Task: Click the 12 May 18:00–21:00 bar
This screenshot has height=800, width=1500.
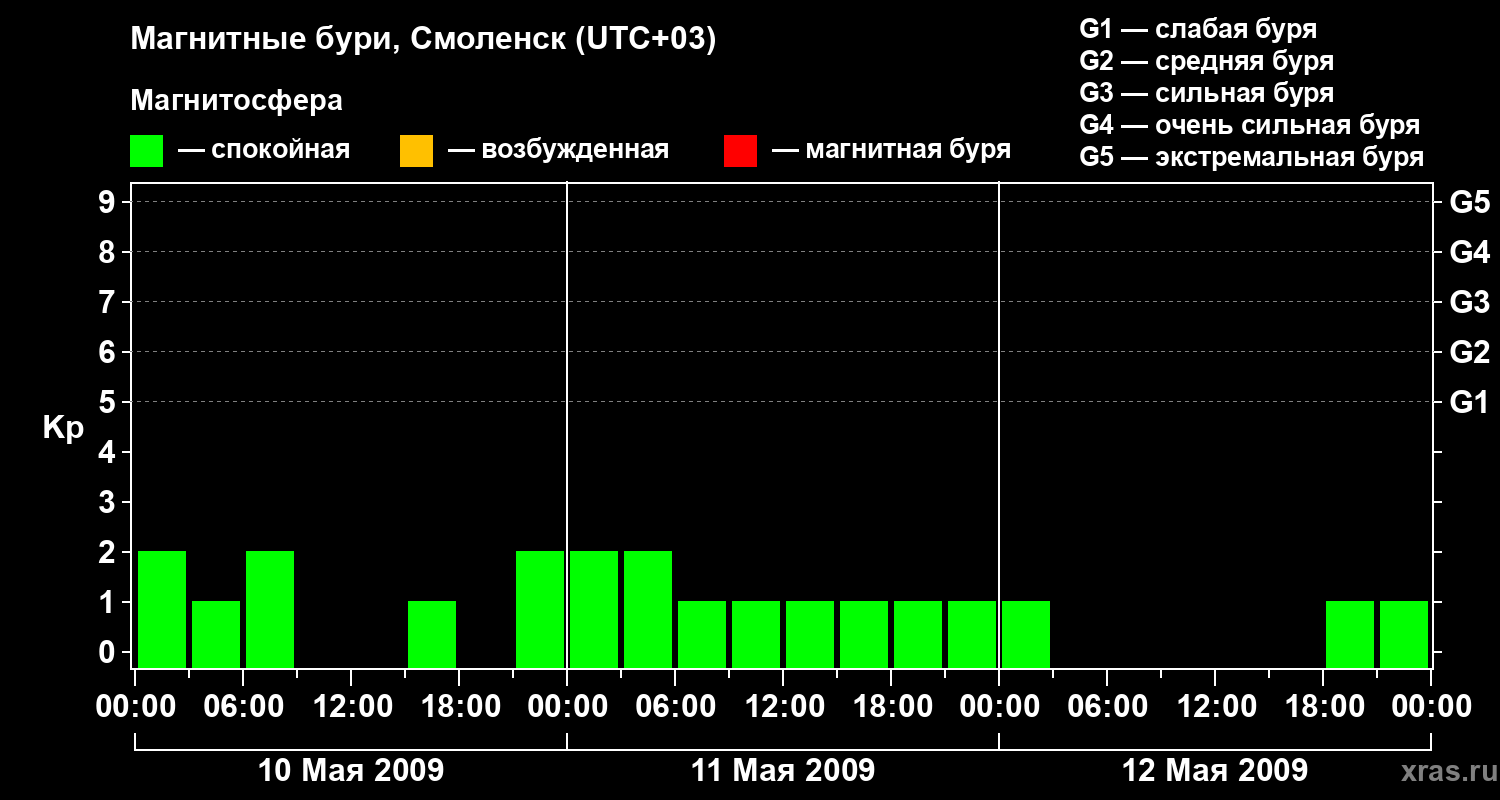Action: tap(1350, 634)
